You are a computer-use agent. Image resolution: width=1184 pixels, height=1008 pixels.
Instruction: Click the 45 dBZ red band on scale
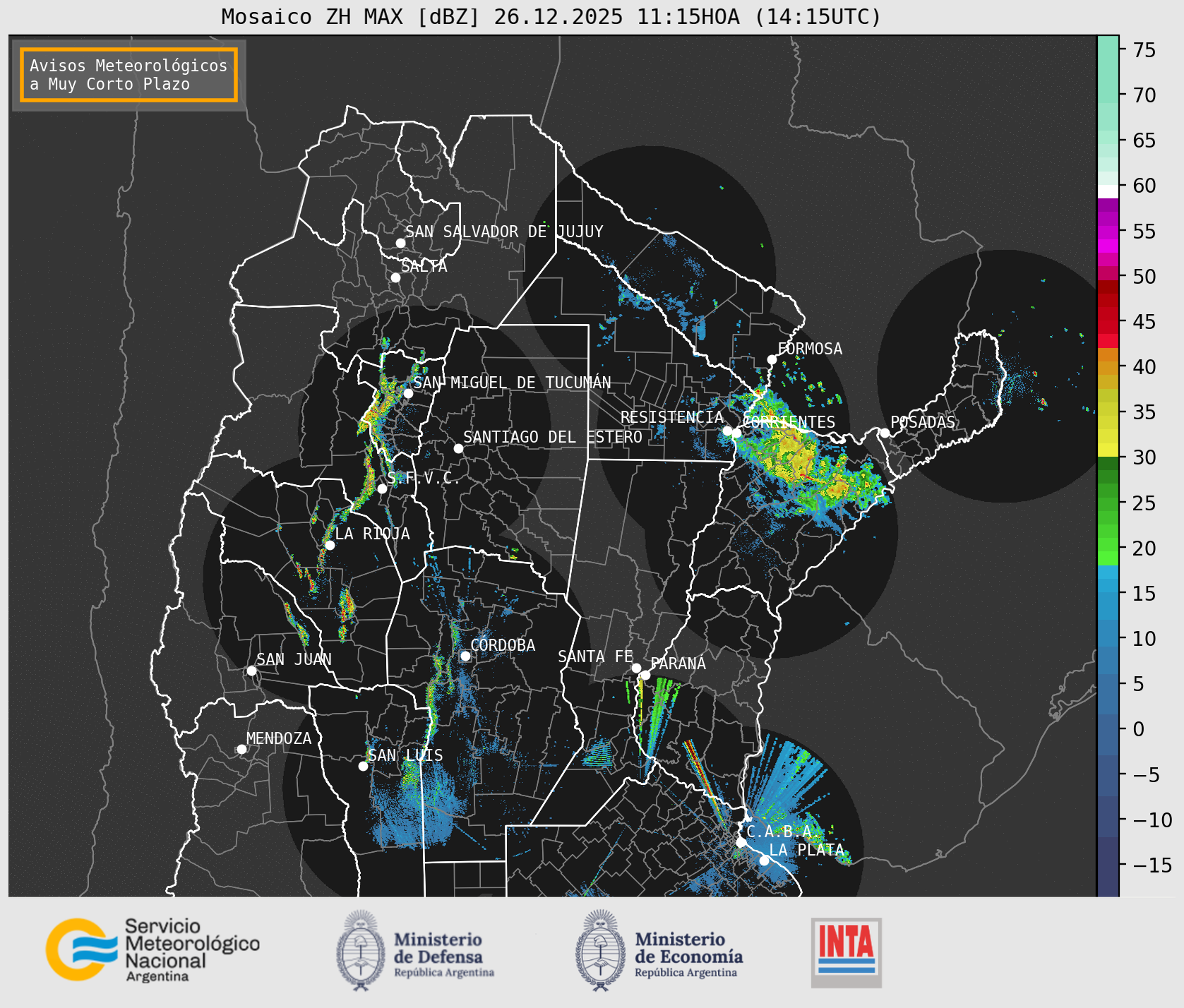click(1108, 322)
